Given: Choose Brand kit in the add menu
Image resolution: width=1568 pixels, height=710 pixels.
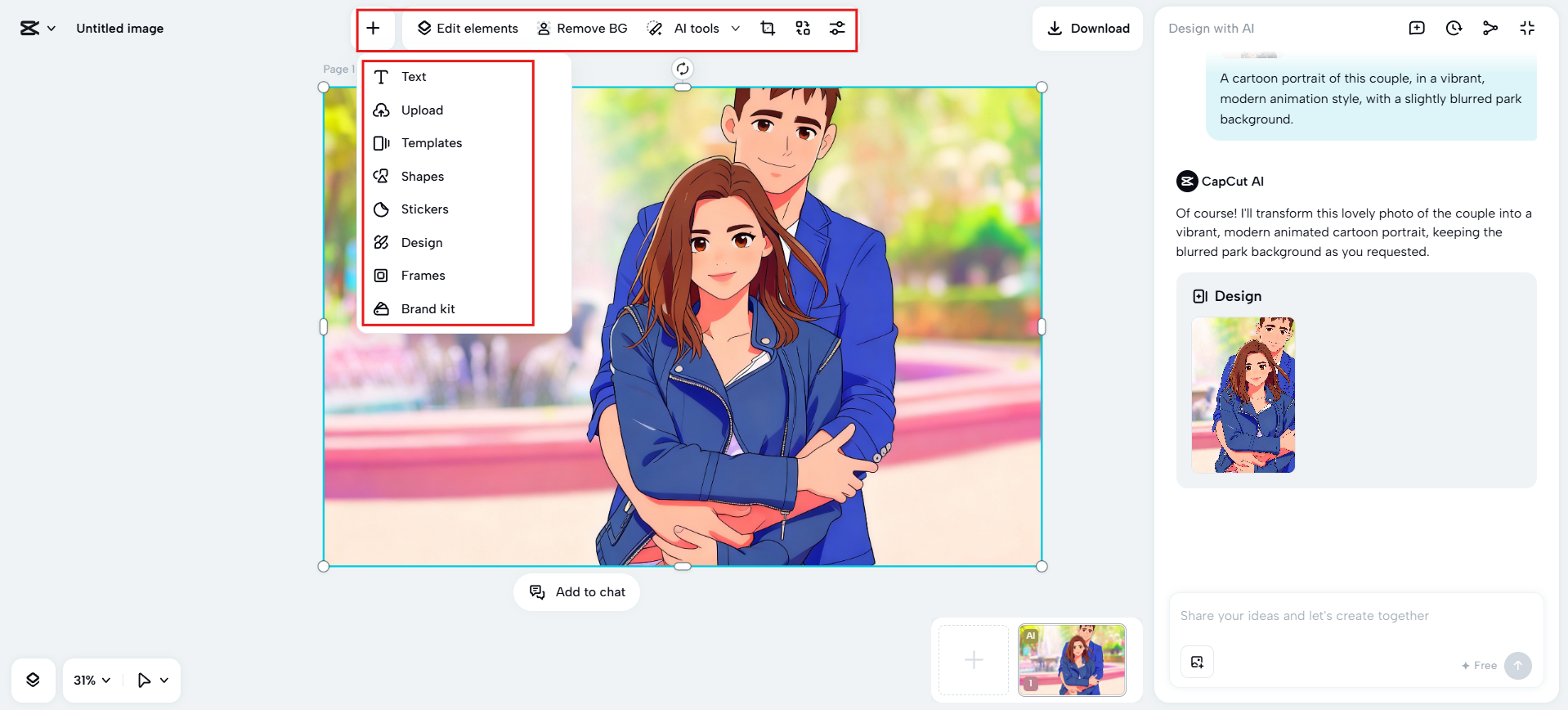Looking at the screenshot, I should click(x=428, y=309).
